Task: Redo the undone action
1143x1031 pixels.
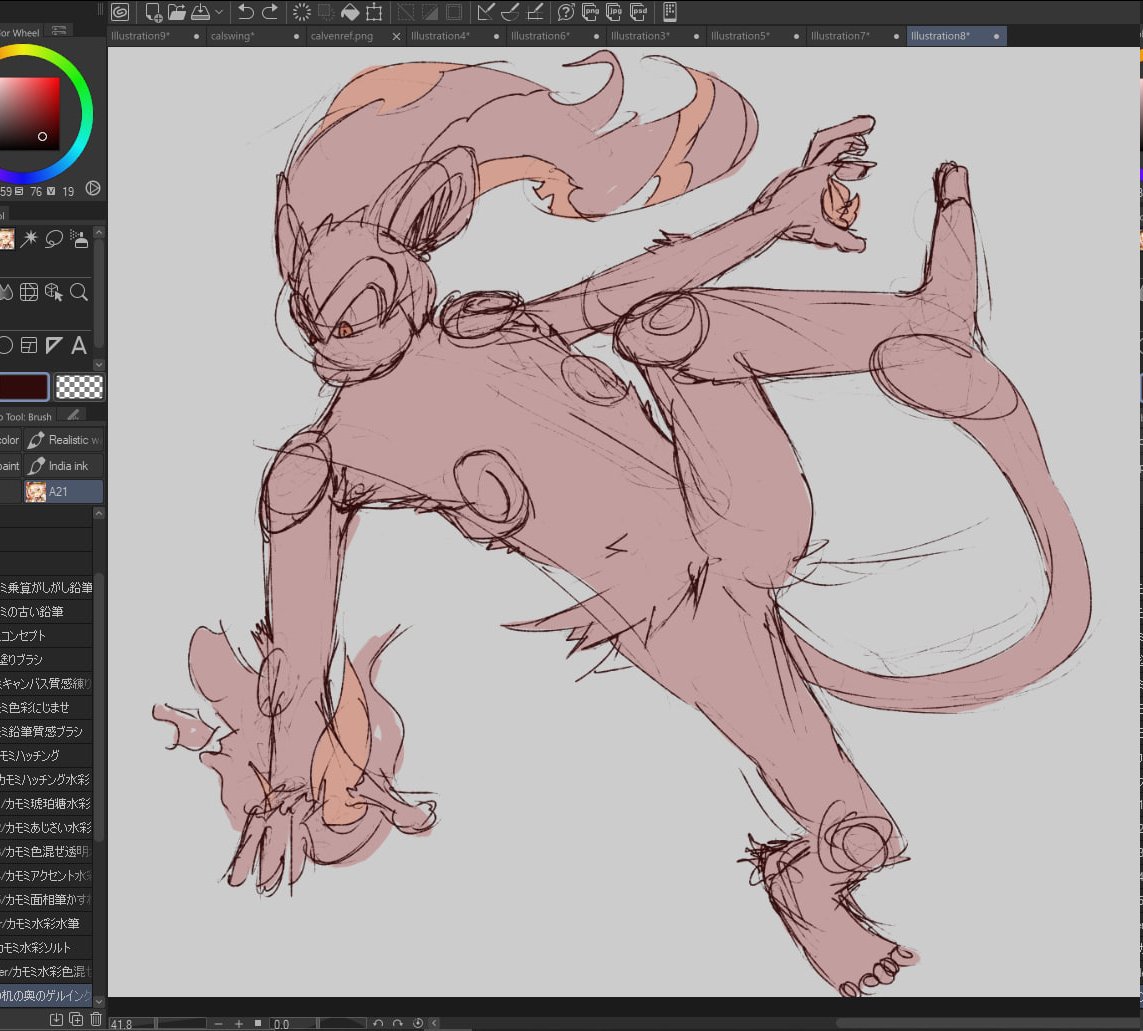Action: coord(270,12)
